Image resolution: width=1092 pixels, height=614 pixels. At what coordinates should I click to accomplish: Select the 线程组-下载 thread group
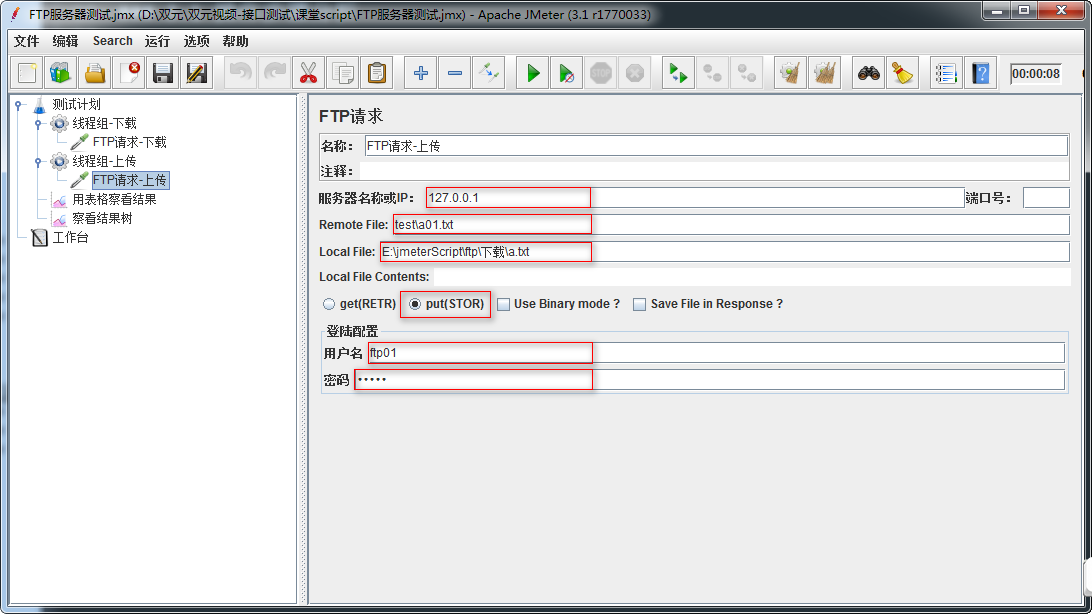click(104, 123)
